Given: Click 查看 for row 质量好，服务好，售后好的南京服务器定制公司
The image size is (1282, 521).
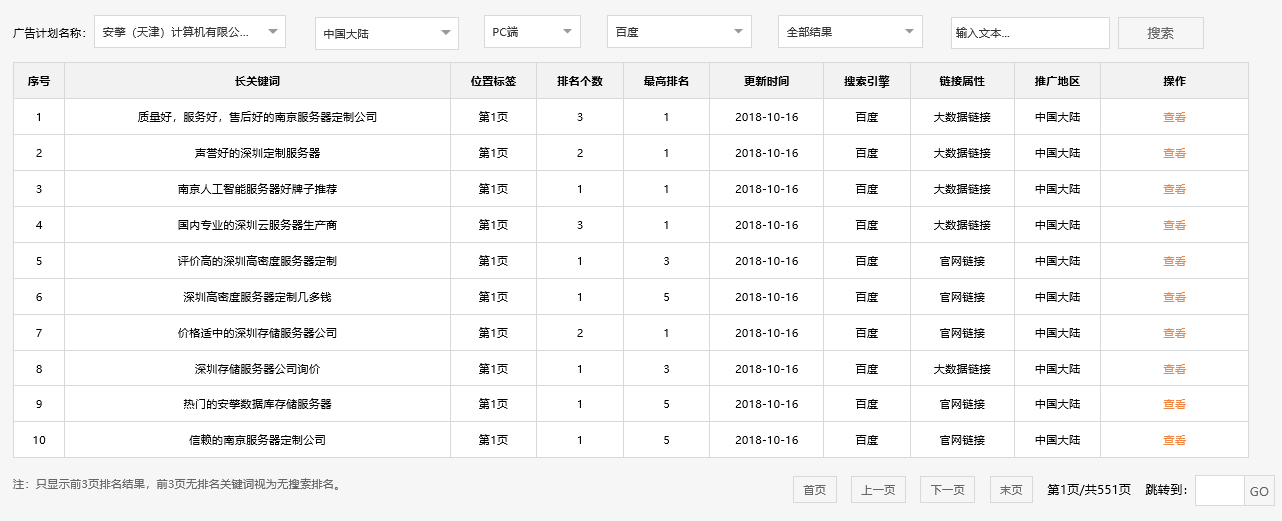Looking at the screenshot, I should click(x=1174, y=117).
